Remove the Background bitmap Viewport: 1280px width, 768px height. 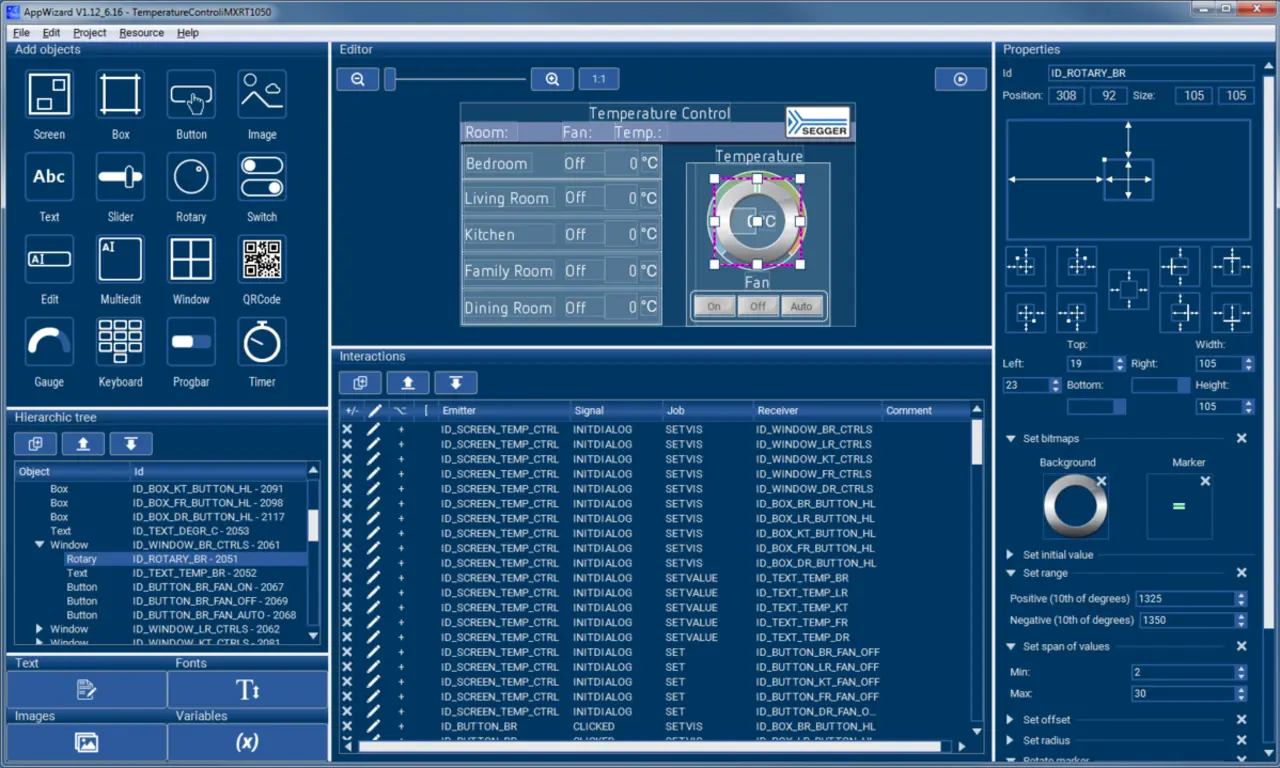point(1101,481)
